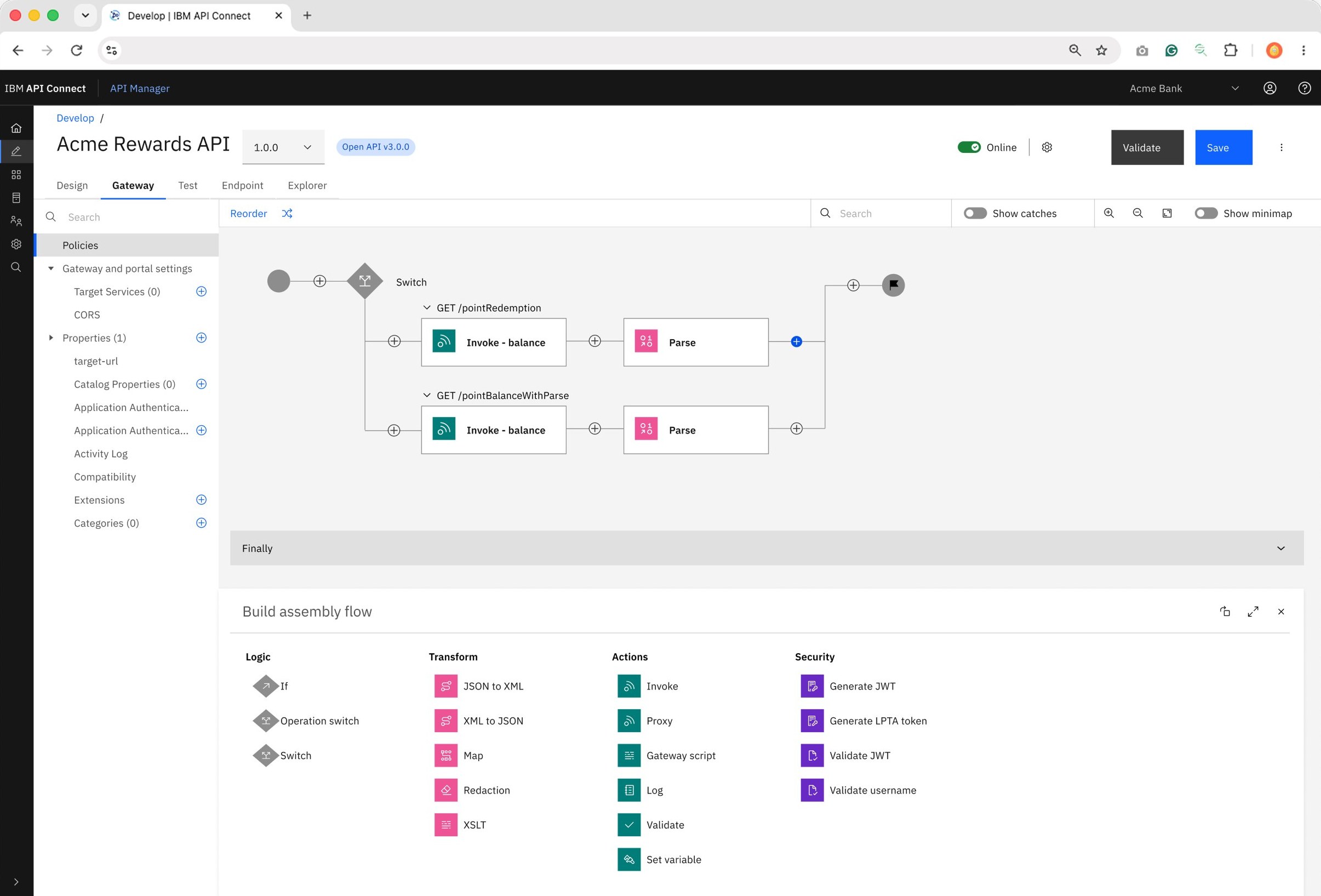Open the Acme Bank organization dropdown
The width and height of the screenshot is (1321, 896).
pyautogui.click(x=1183, y=88)
